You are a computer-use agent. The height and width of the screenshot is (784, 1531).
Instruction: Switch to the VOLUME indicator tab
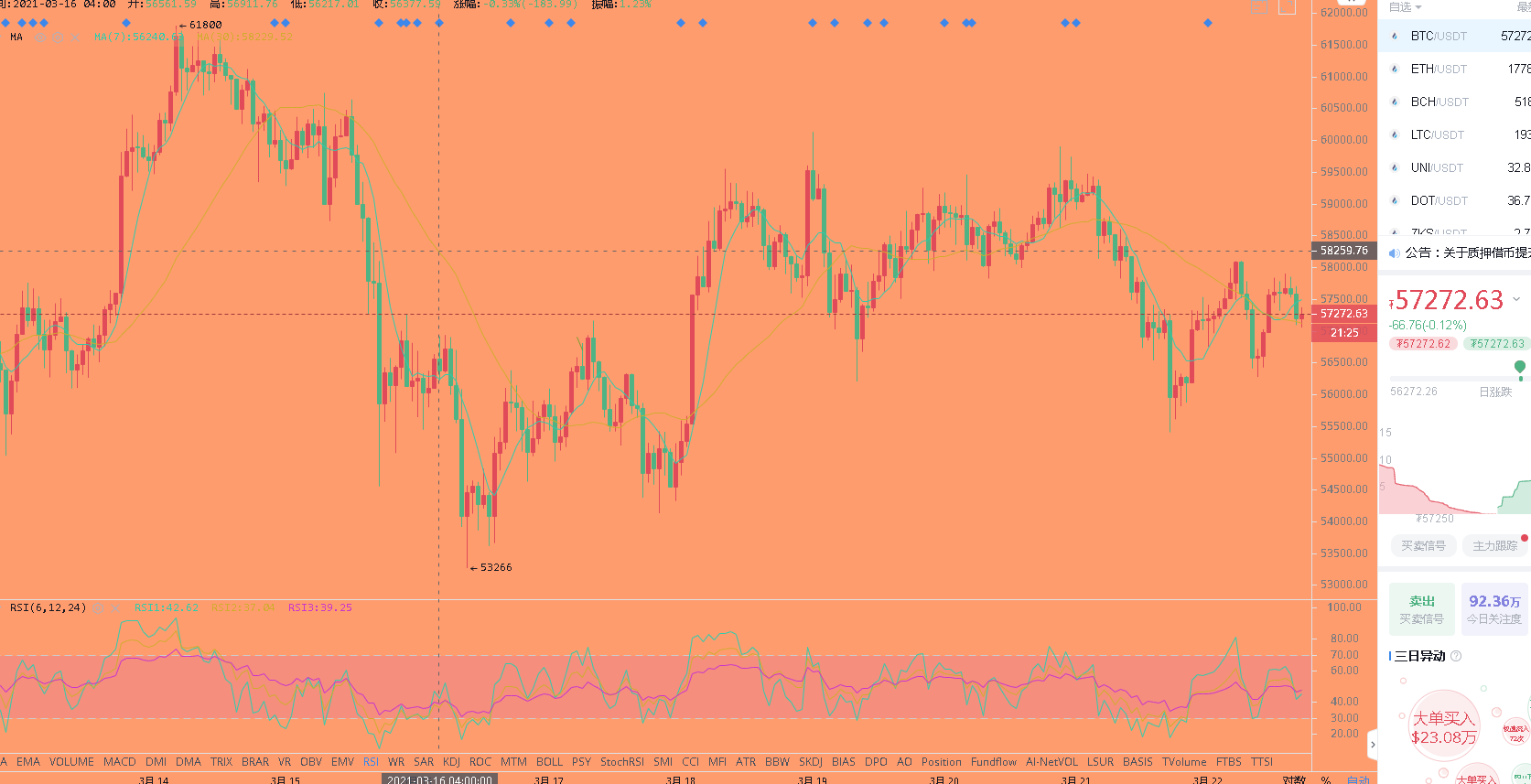(x=71, y=762)
